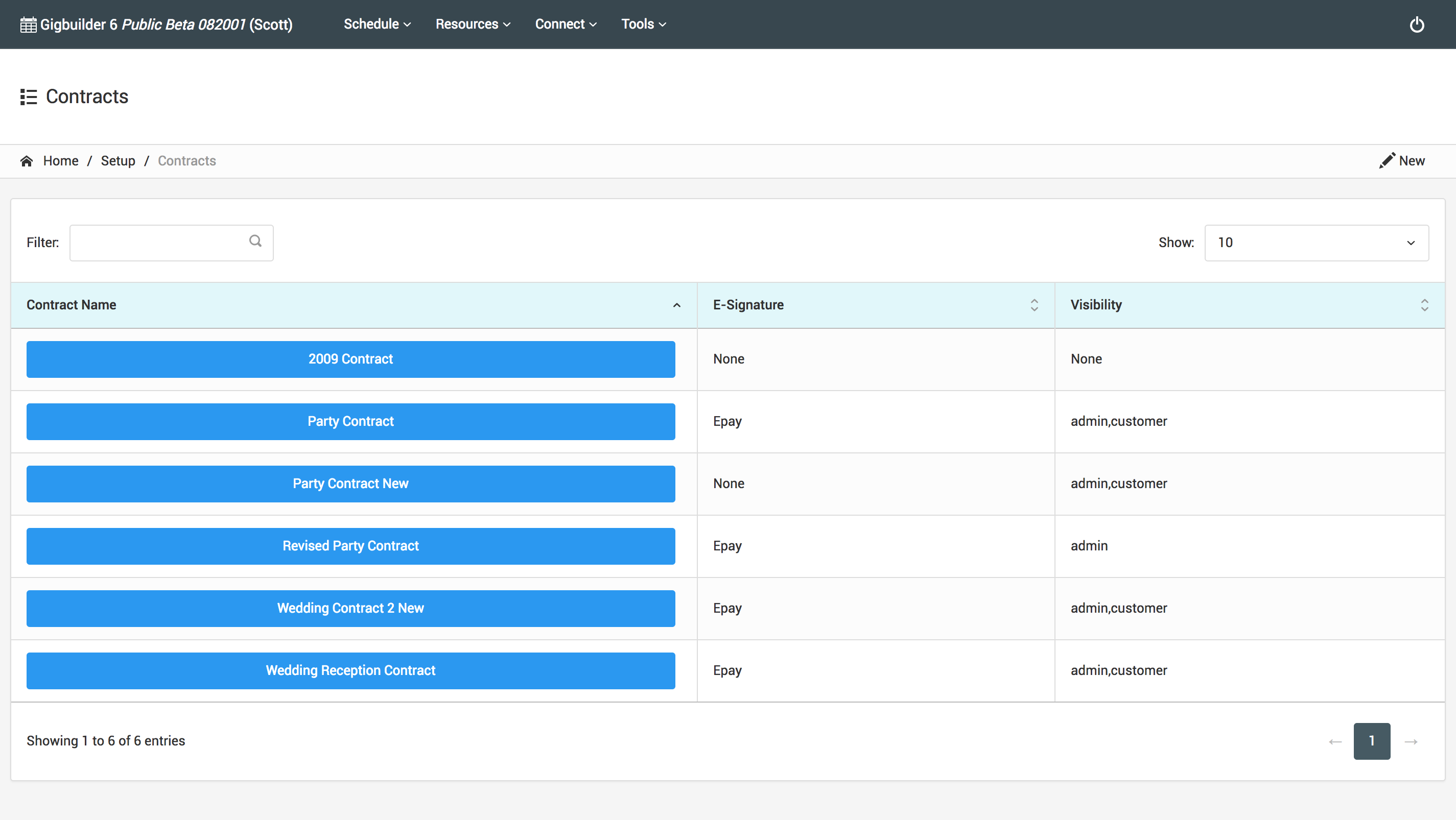Expand the Schedule menu

377,25
